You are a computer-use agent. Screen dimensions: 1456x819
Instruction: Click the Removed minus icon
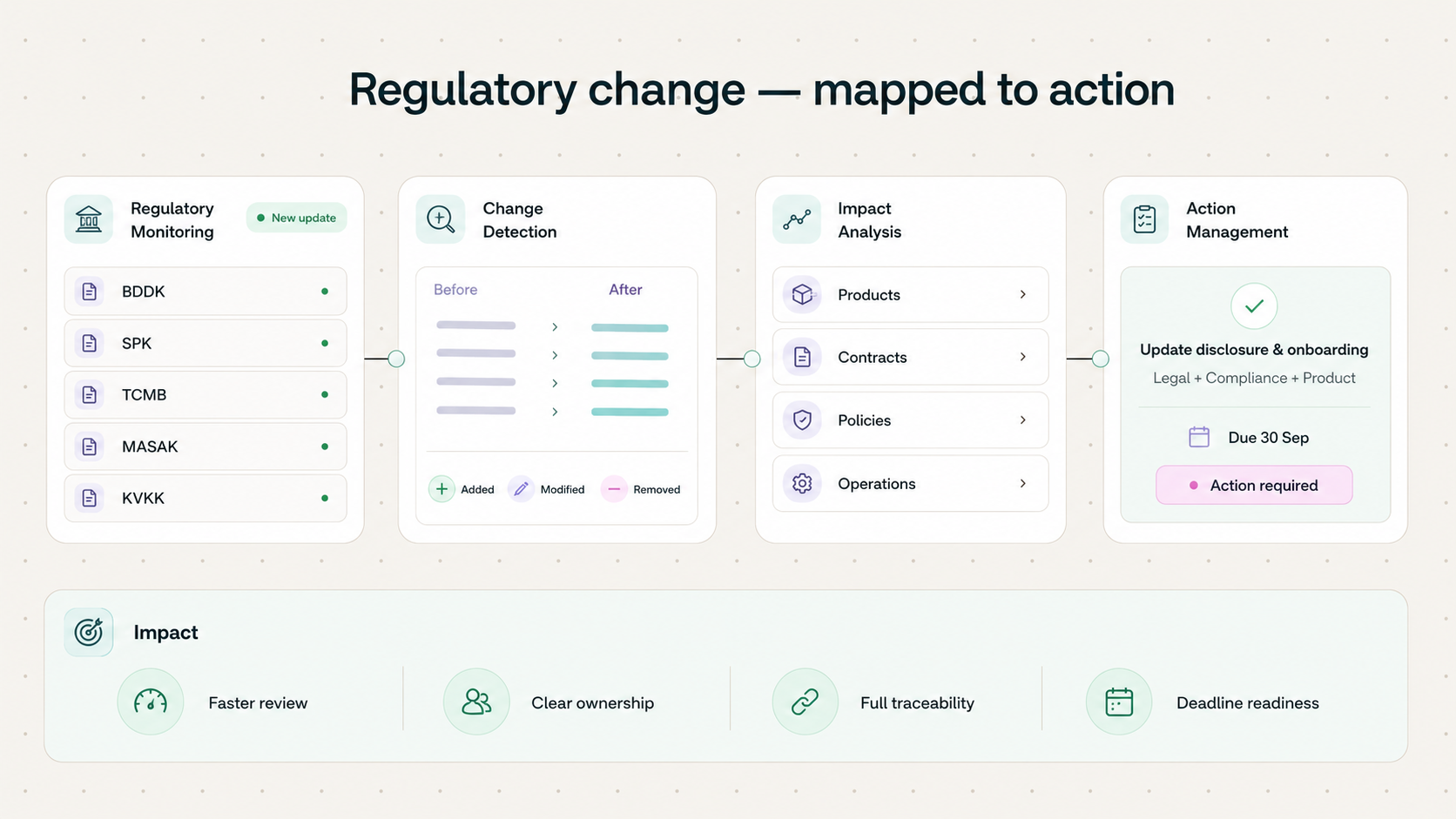tap(614, 489)
